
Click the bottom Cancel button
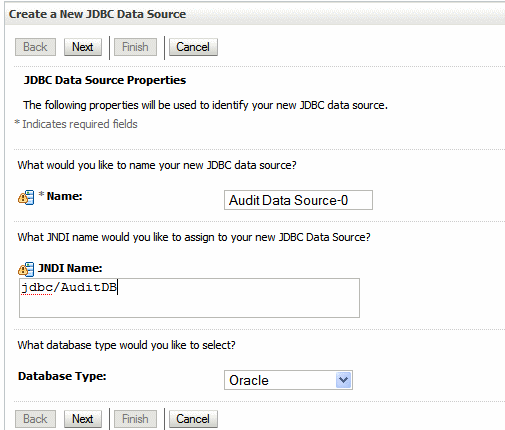coord(193,419)
